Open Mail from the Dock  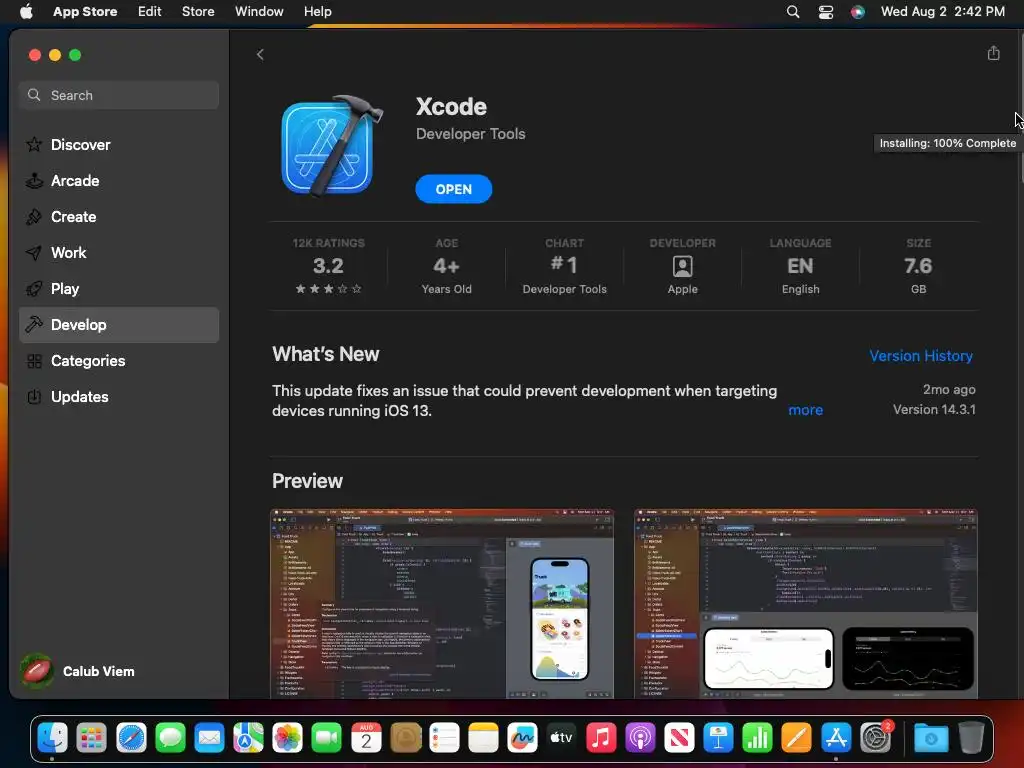(x=209, y=738)
